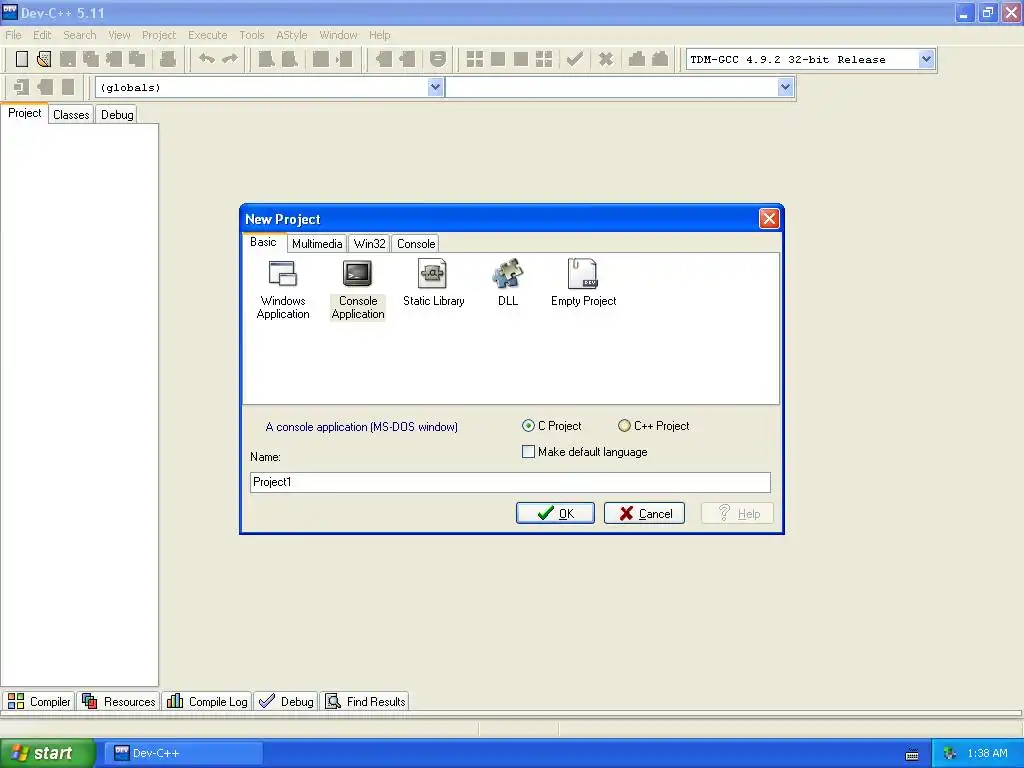Image resolution: width=1024 pixels, height=768 pixels.
Task: Click the Replace toolbar icon
Action: 289,59
